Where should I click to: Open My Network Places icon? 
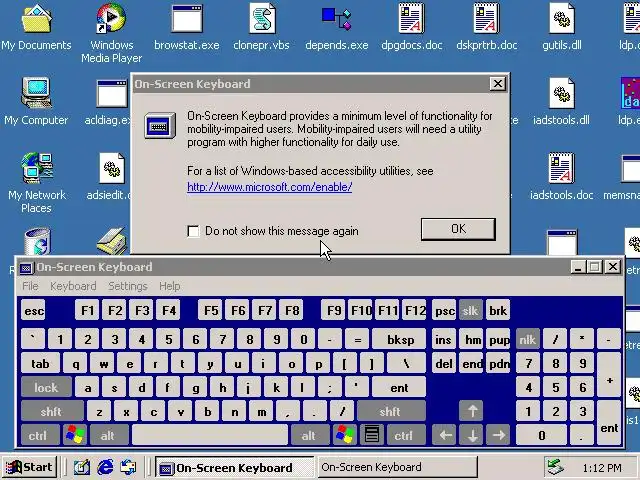tap(36, 183)
